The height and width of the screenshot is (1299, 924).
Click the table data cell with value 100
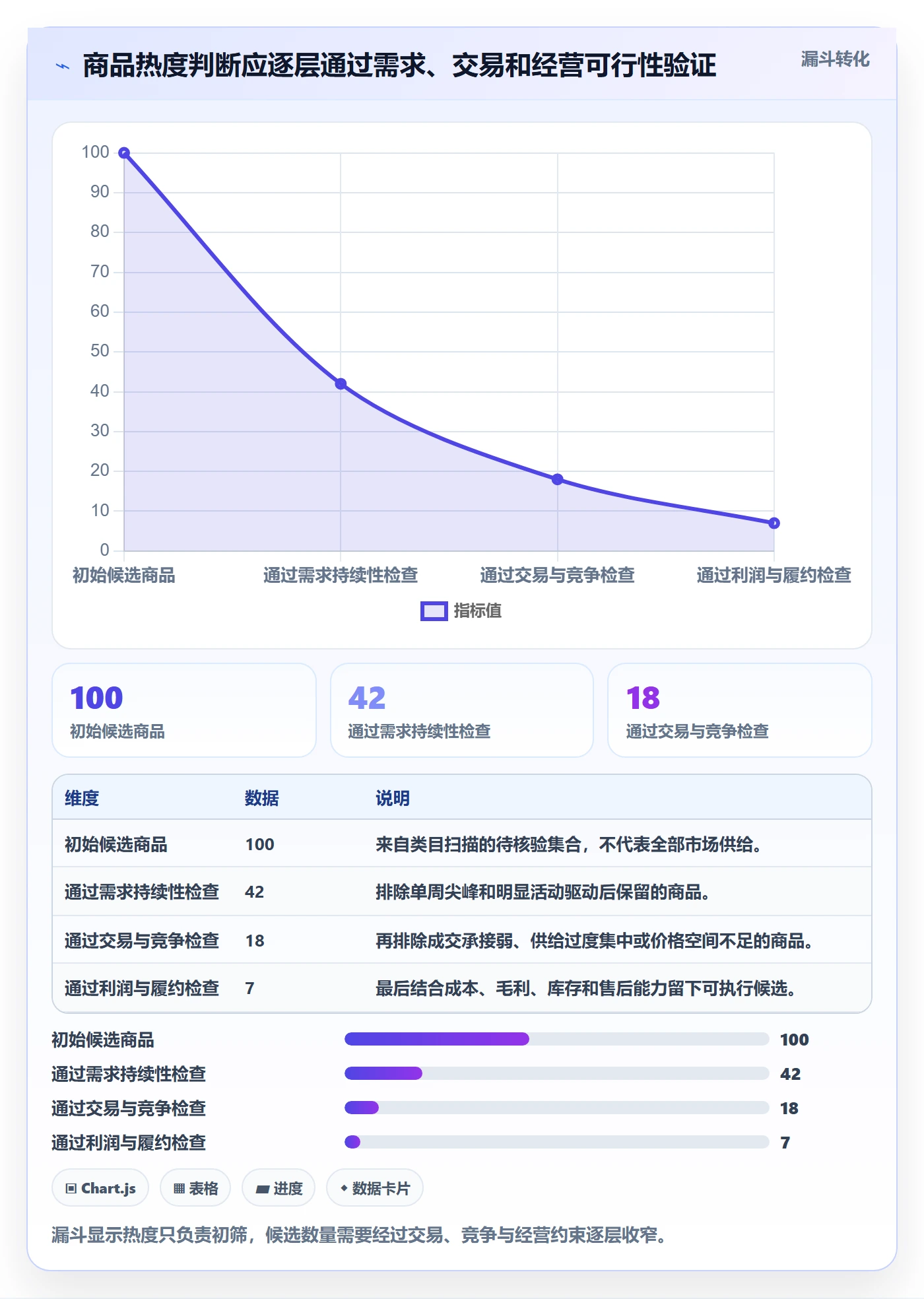(x=260, y=845)
